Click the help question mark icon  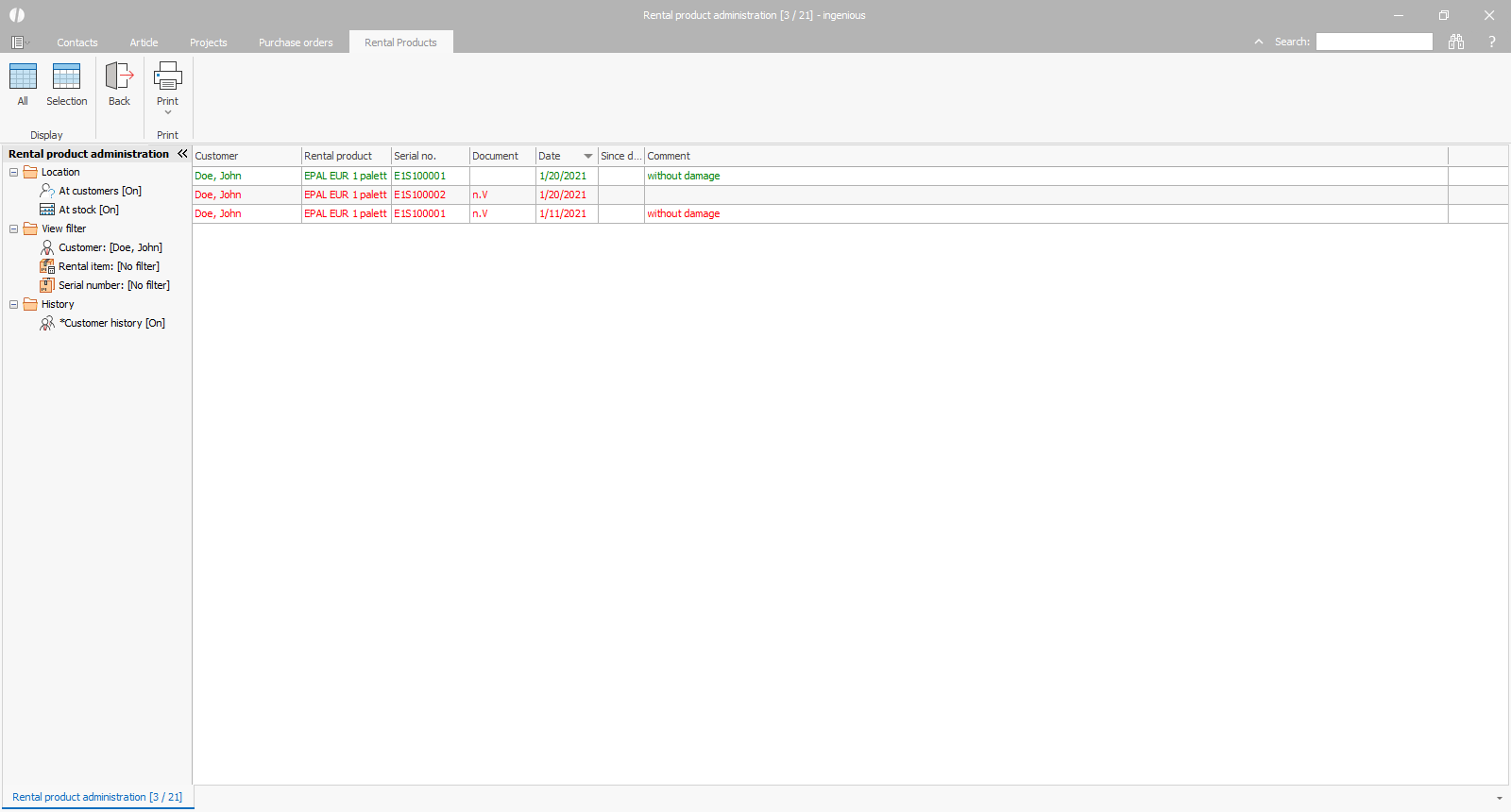coord(1492,42)
